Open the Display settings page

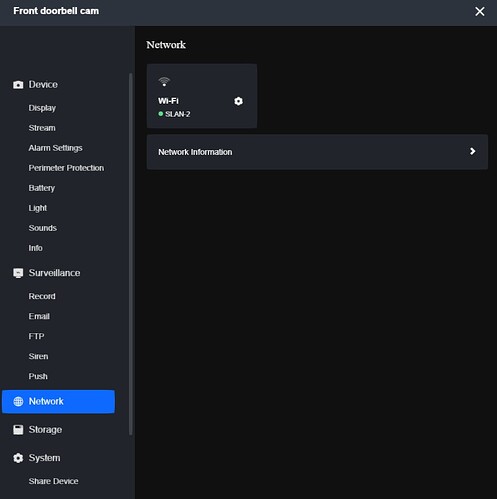click(42, 108)
